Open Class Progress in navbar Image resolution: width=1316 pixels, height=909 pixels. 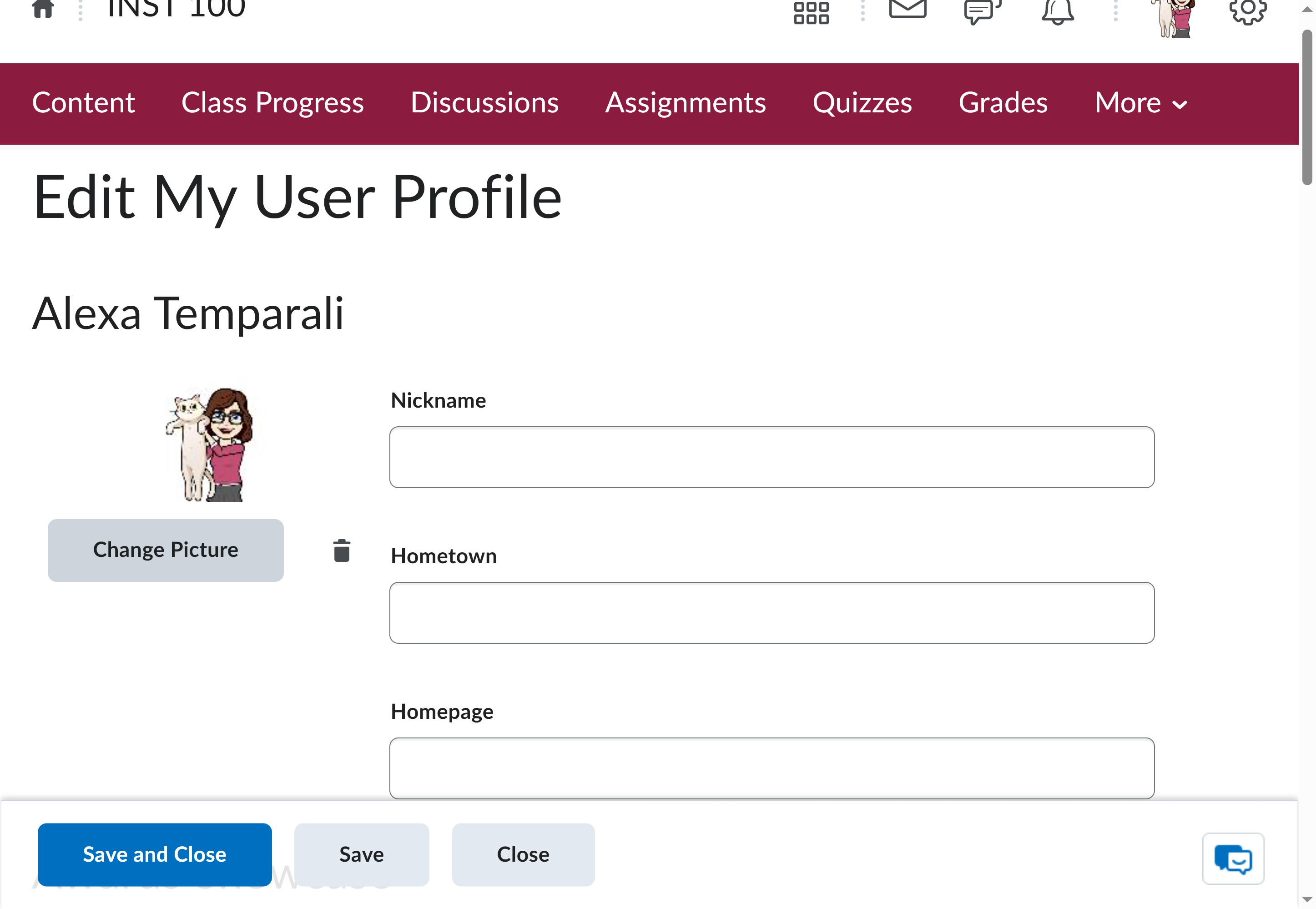tap(272, 103)
